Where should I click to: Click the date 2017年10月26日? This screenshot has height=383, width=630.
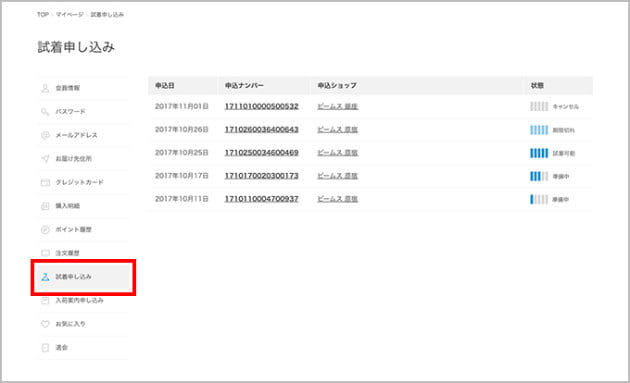coord(182,129)
